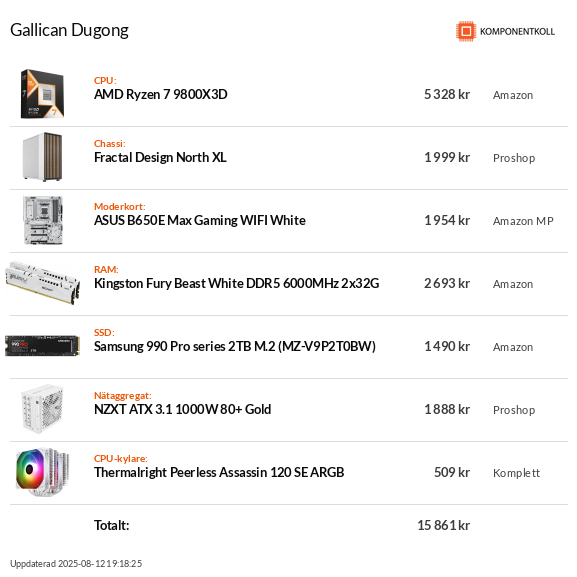Open the AMD Ryzen 7 9800X3D product link
This screenshot has width=577, height=577.
click(161, 95)
